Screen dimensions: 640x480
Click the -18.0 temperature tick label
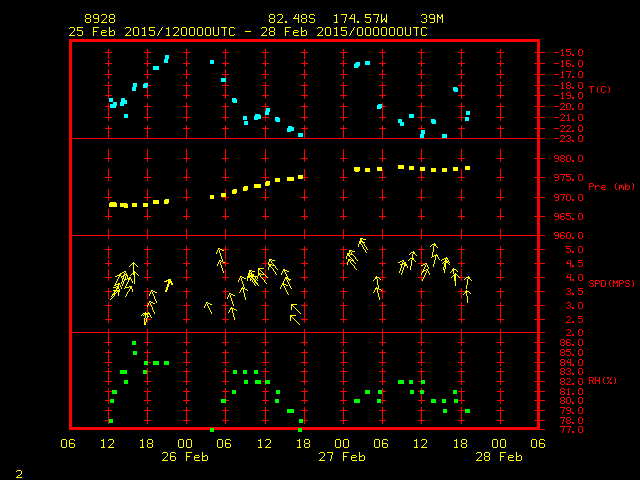(569, 85)
